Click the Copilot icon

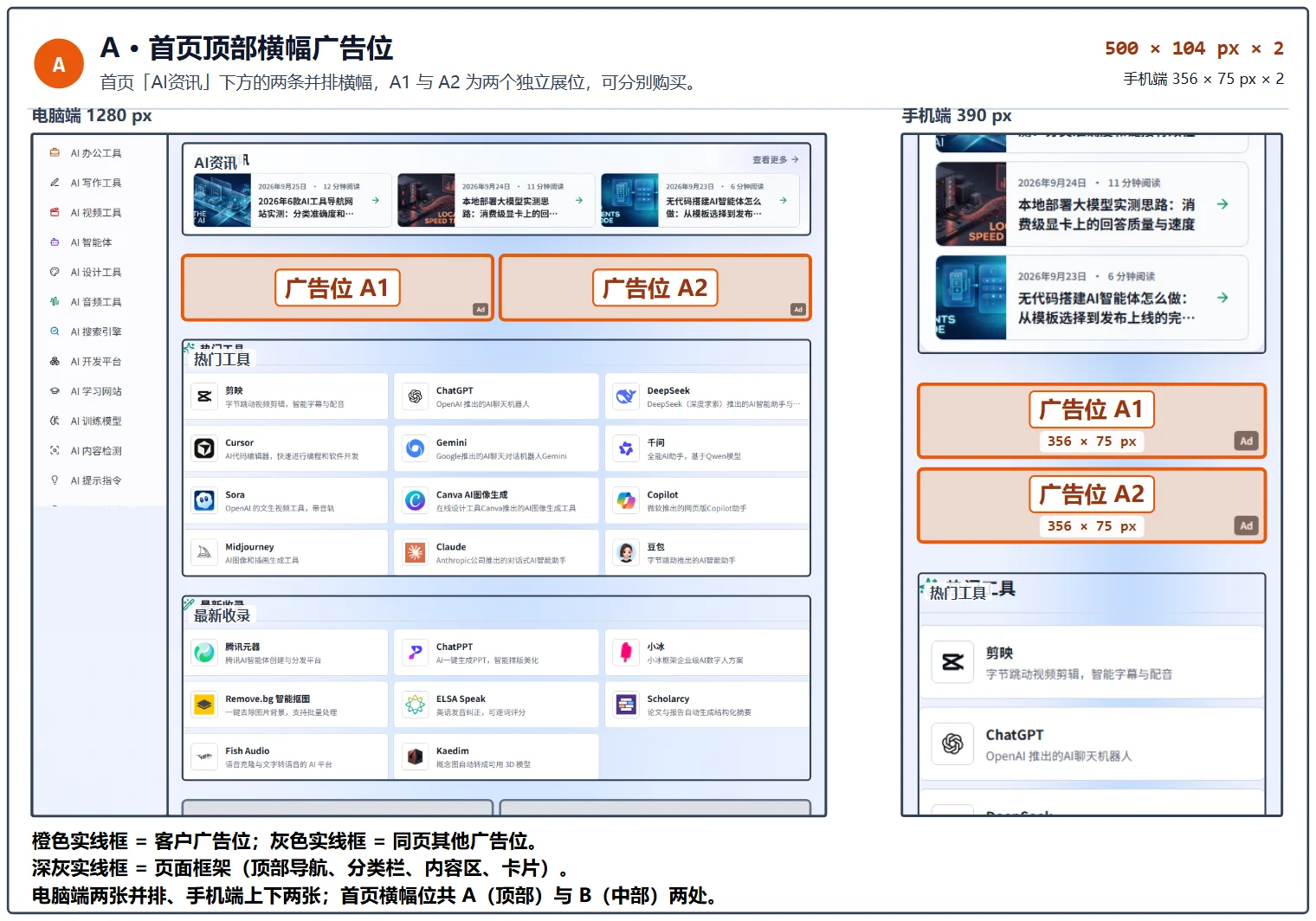[626, 500]
